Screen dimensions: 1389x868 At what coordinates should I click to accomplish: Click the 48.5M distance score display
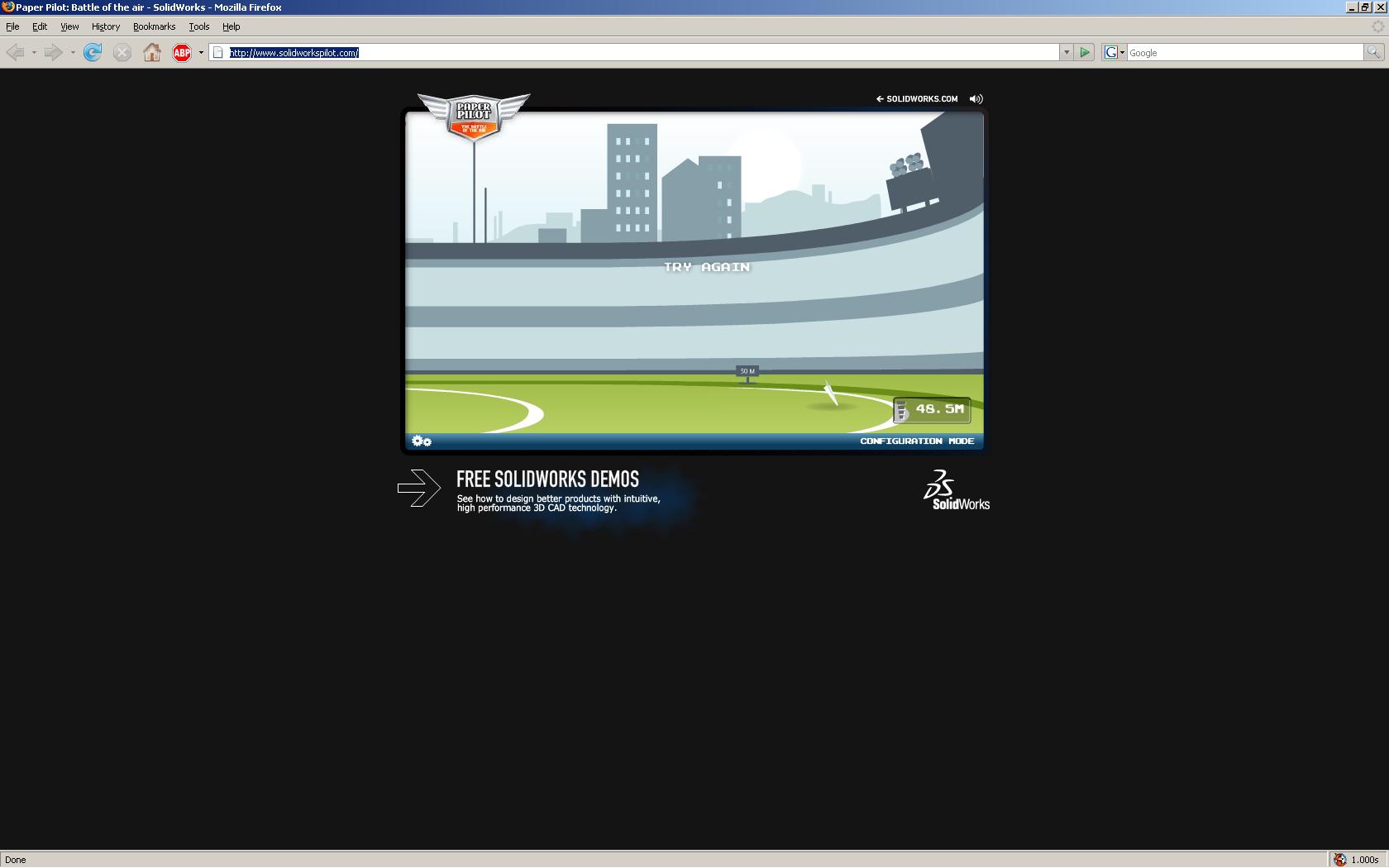tap(932, 409)
